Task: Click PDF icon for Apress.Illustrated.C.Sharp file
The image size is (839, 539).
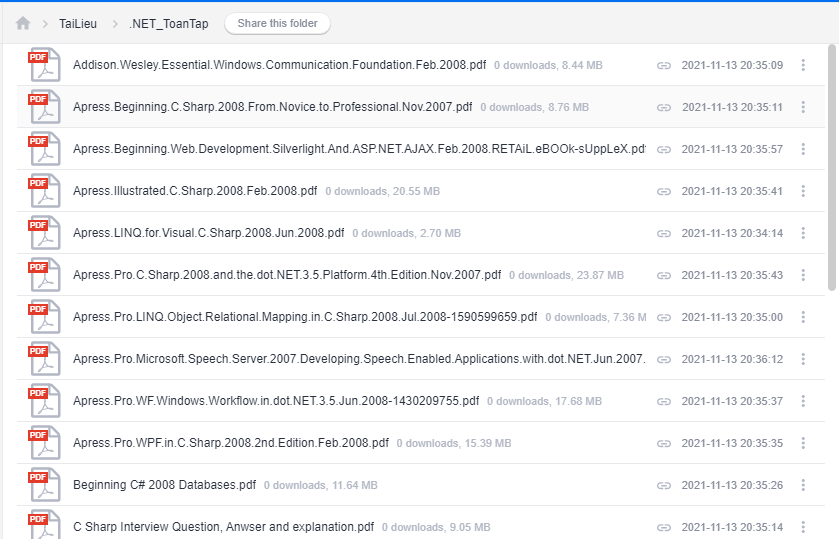Action: tap(44, 191)
